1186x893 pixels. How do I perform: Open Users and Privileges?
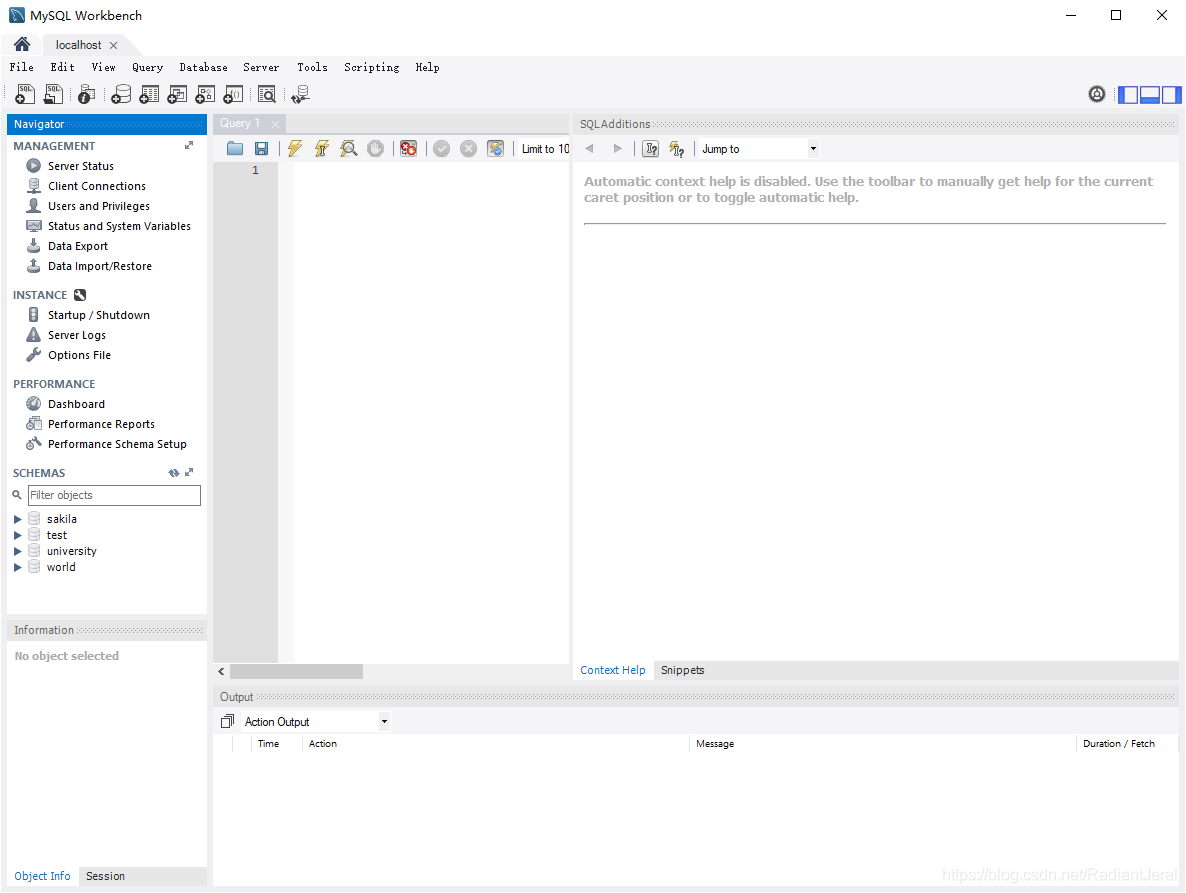[98, 206]
